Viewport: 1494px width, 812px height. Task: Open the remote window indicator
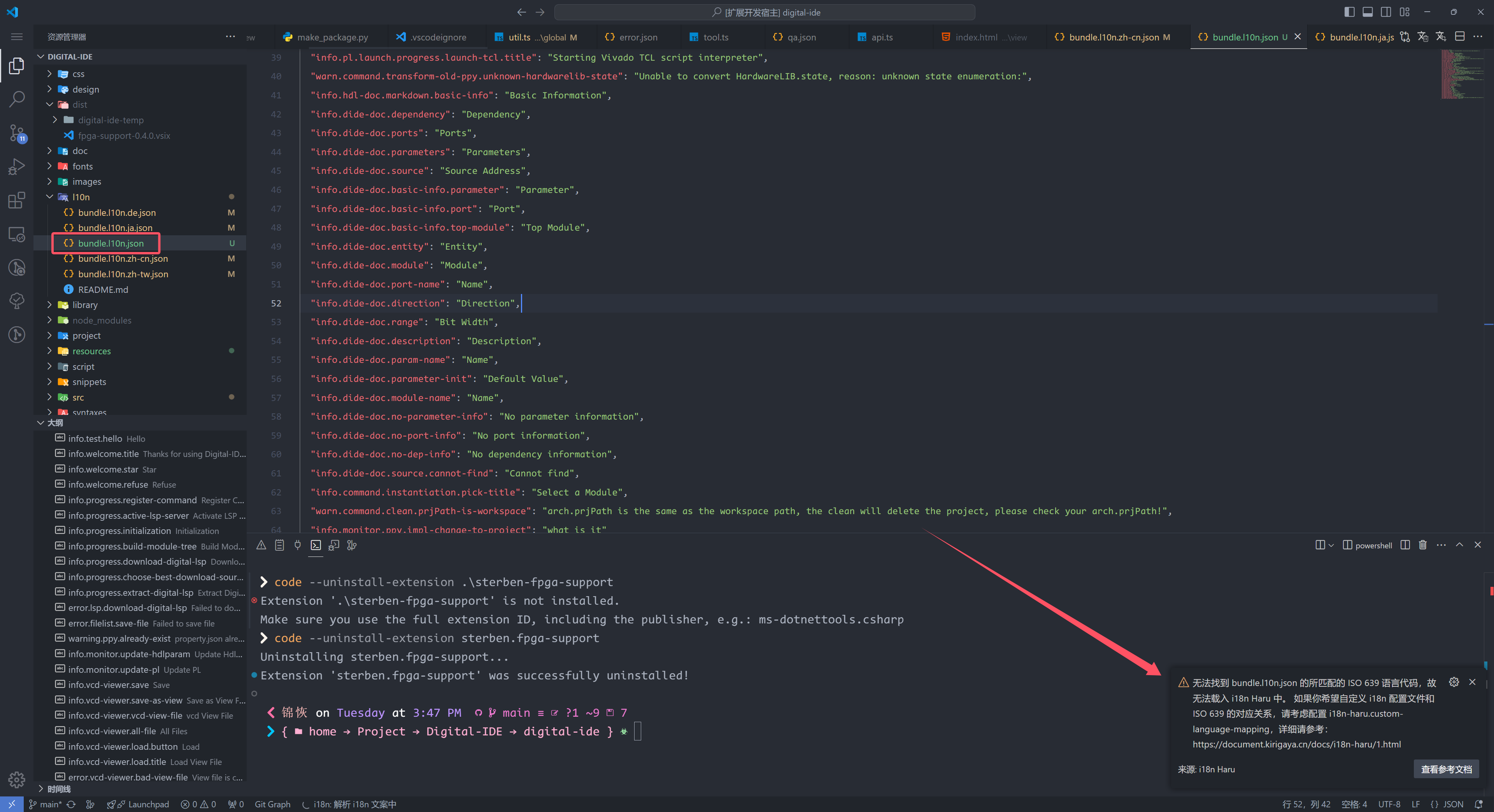tap(12, 804)
